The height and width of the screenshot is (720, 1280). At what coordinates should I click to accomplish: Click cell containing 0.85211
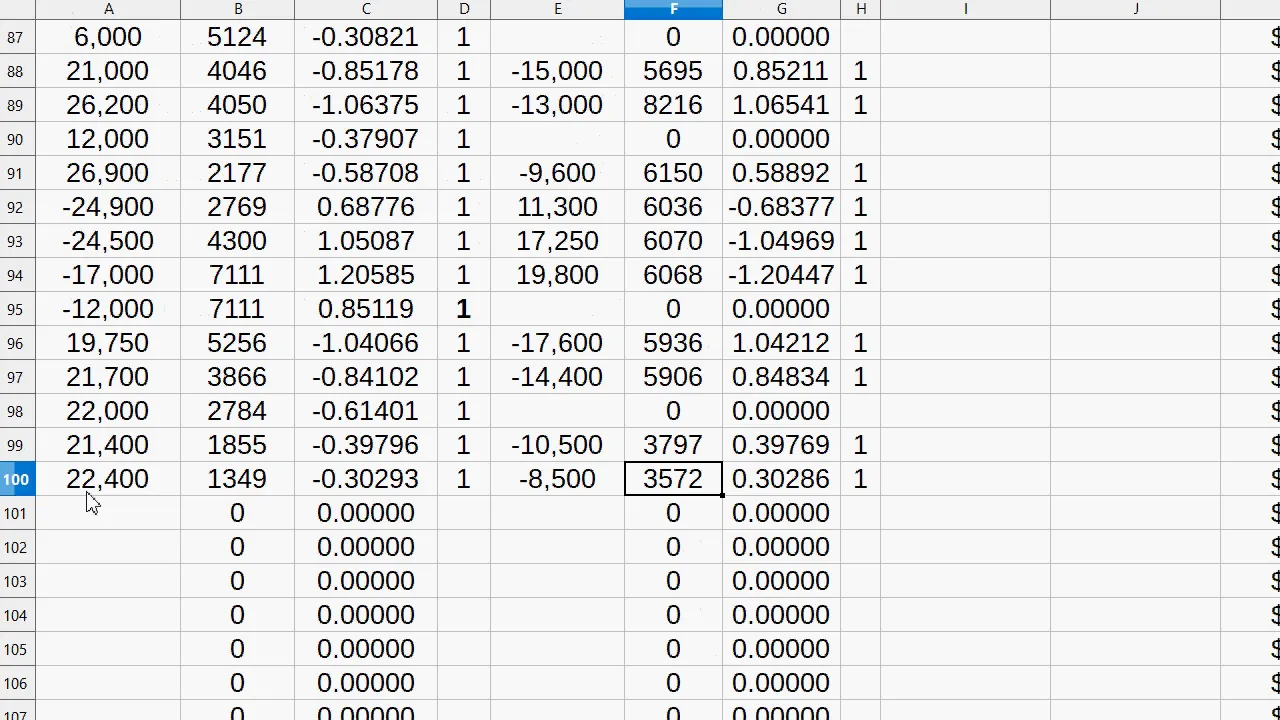(x=781, y=71)
